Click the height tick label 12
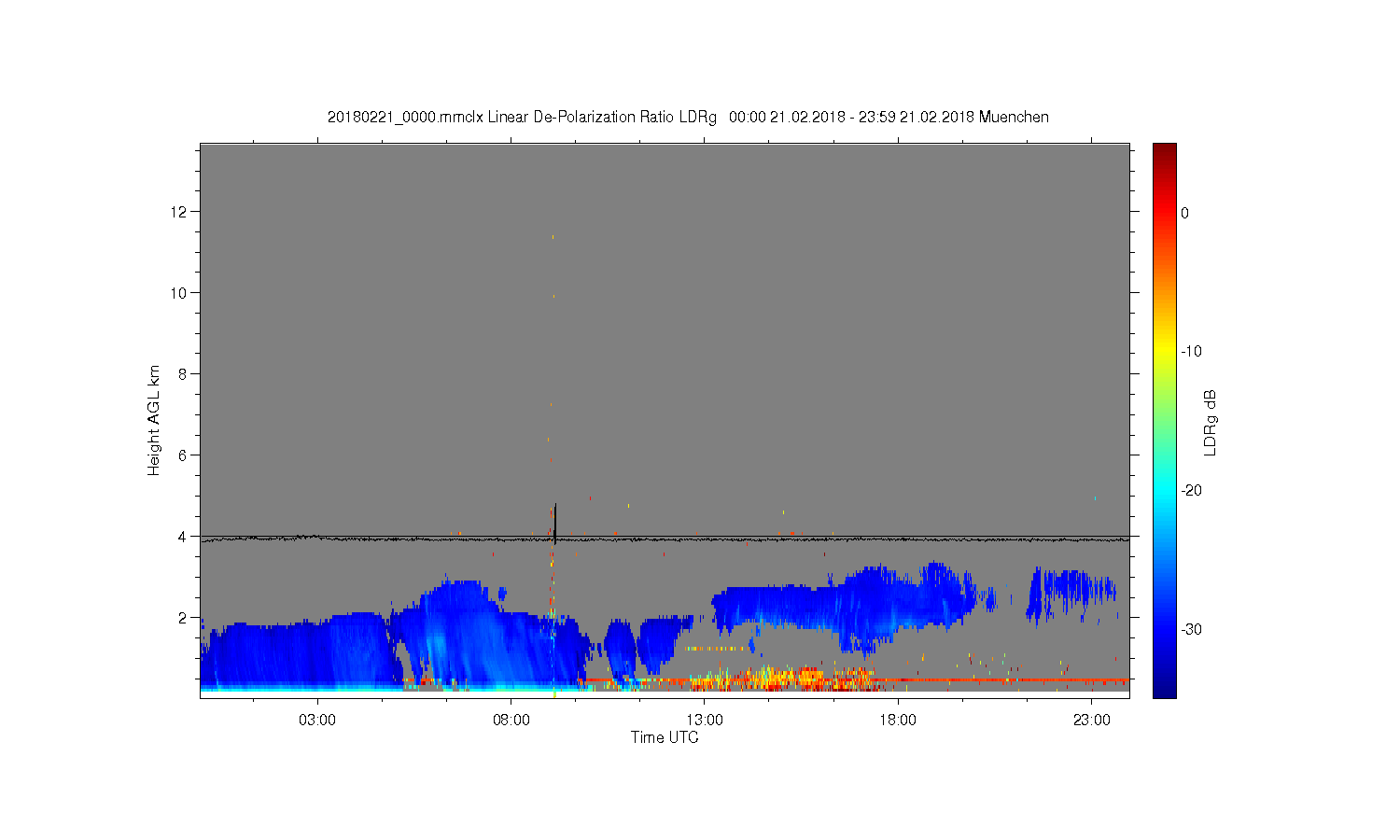The image size is (1400, 840). [179, 212]
